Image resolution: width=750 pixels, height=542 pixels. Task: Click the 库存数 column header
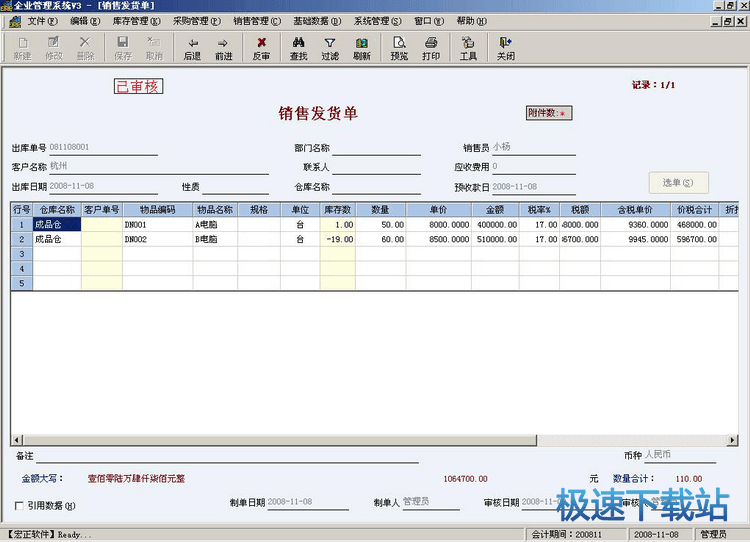(x=338, y=210)
